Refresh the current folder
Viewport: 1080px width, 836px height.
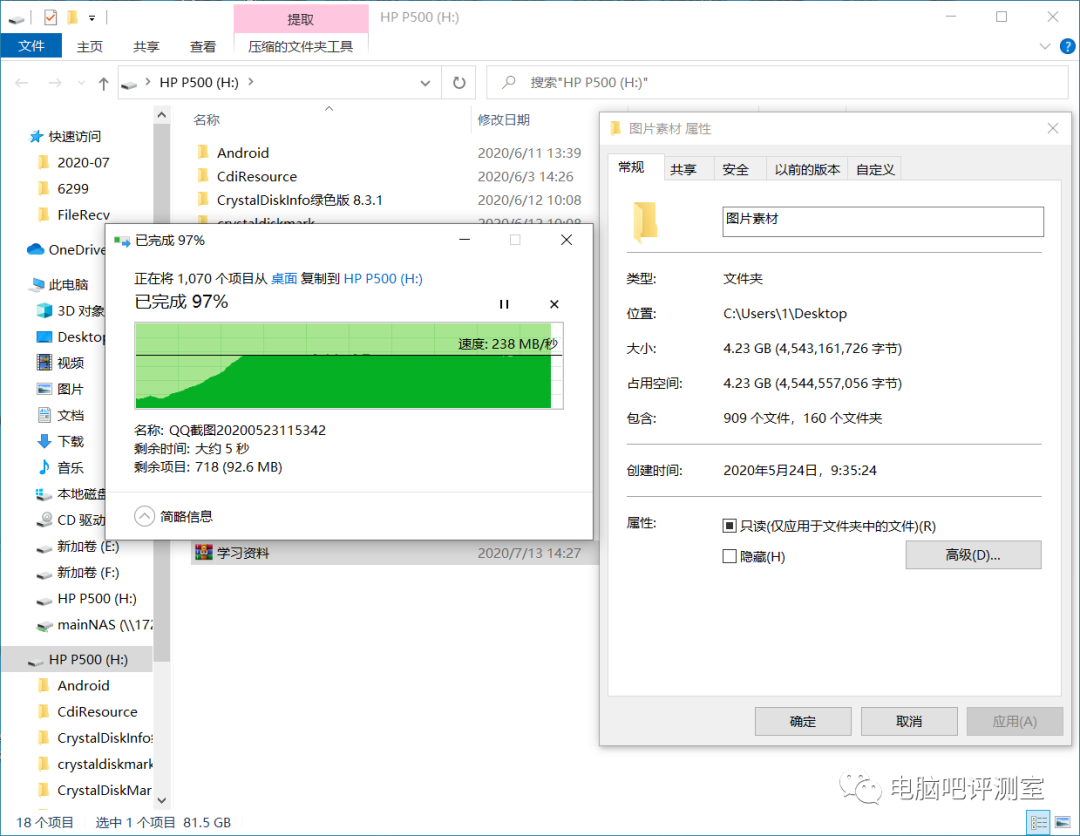pos(459,83)
